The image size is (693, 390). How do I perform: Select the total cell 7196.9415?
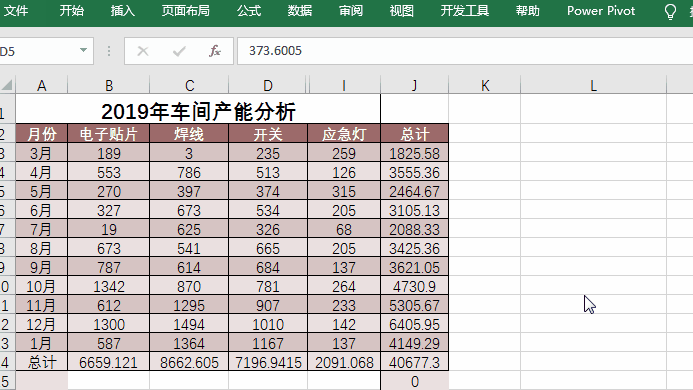point(268,362)
